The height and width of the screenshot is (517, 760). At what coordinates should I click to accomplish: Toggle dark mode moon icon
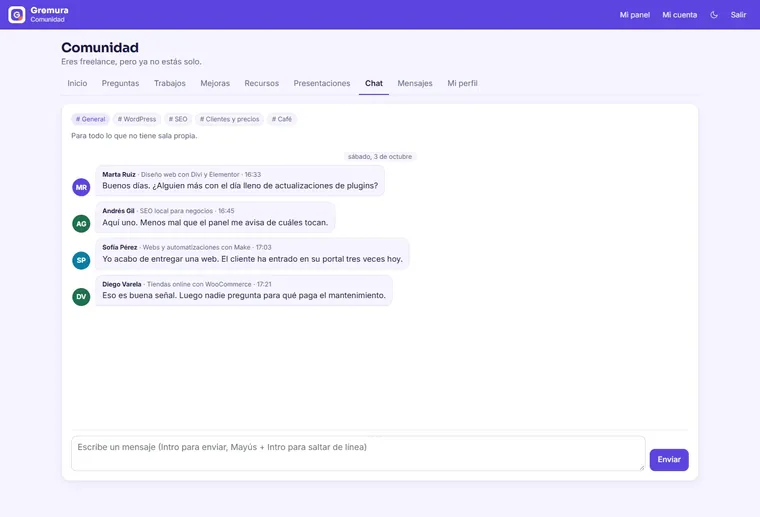tap(714, 15)
